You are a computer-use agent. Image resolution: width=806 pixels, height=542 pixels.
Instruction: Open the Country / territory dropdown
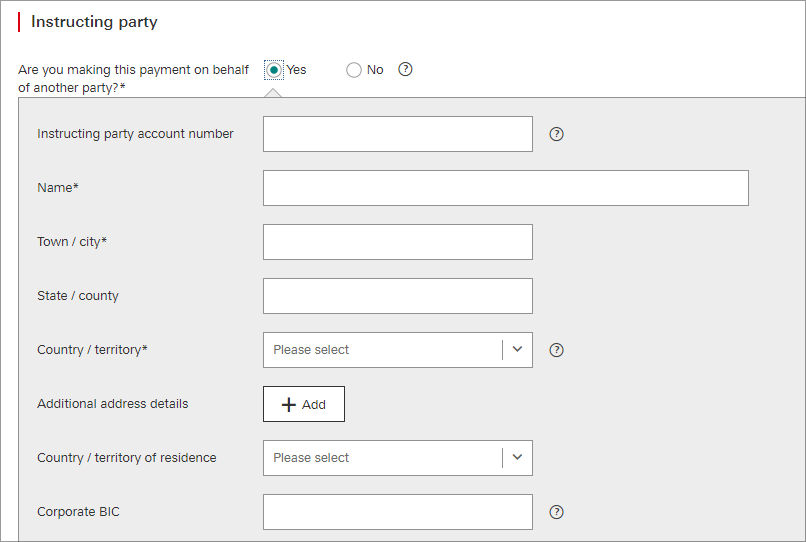pos(383,350)
